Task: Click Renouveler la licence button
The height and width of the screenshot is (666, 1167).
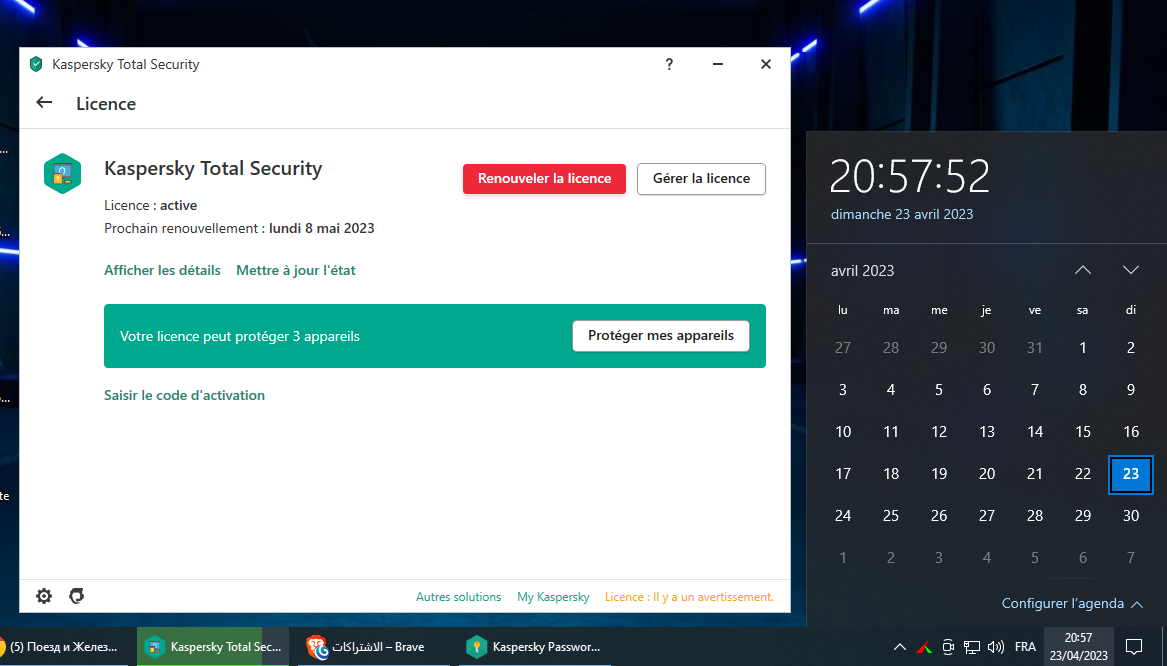Action: point(544,179)
